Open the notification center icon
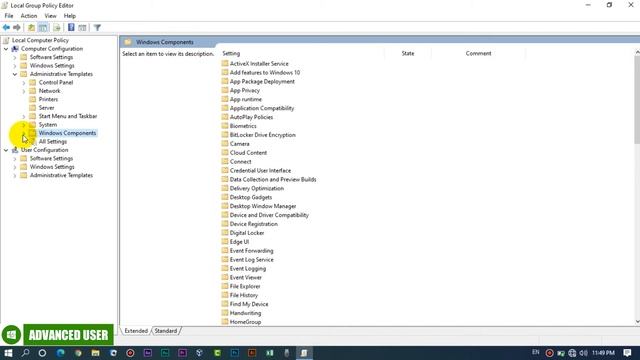 pos(627,353)
